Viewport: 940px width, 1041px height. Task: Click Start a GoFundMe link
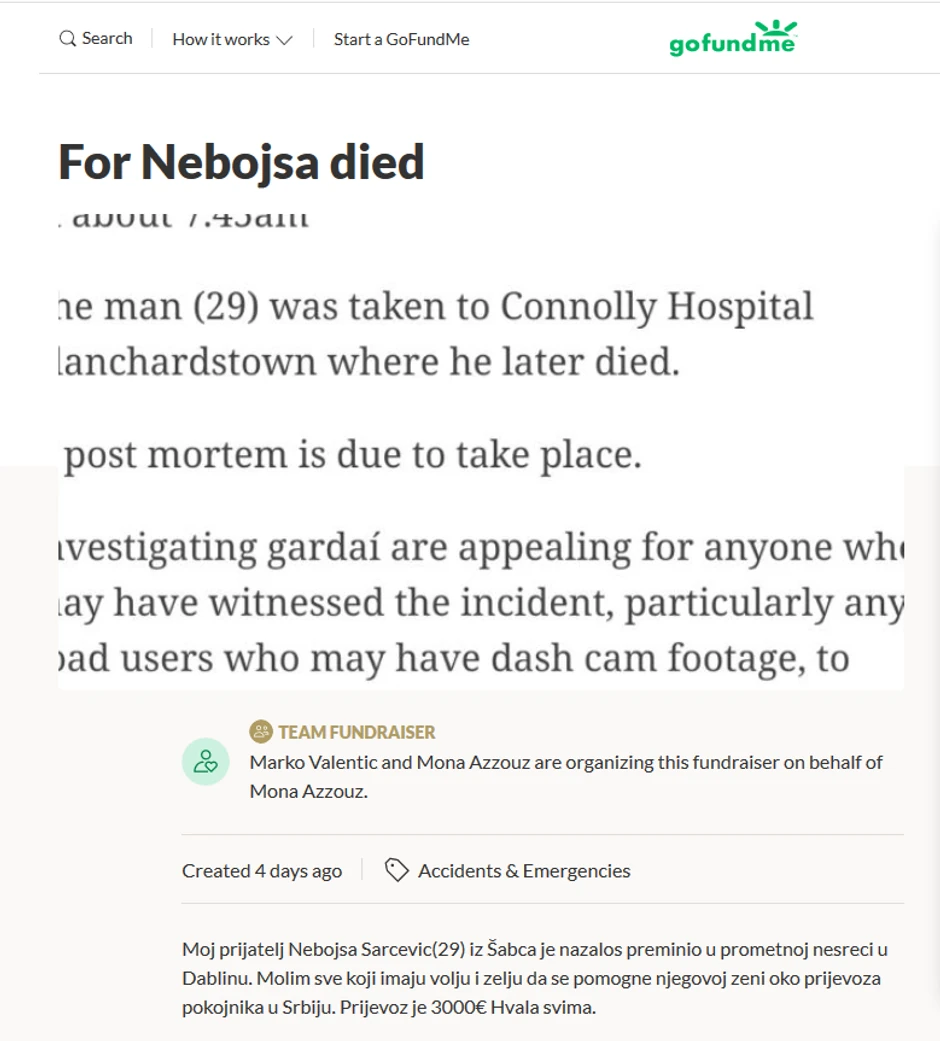(x=401, y=40)
